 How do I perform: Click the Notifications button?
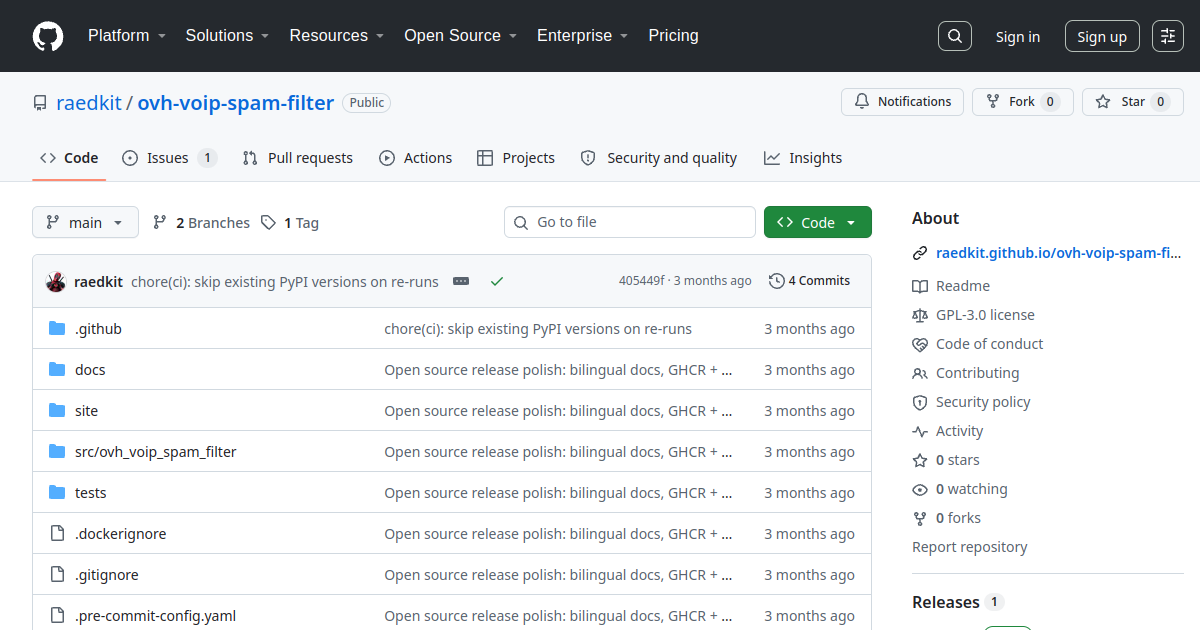tap(903, 102)
